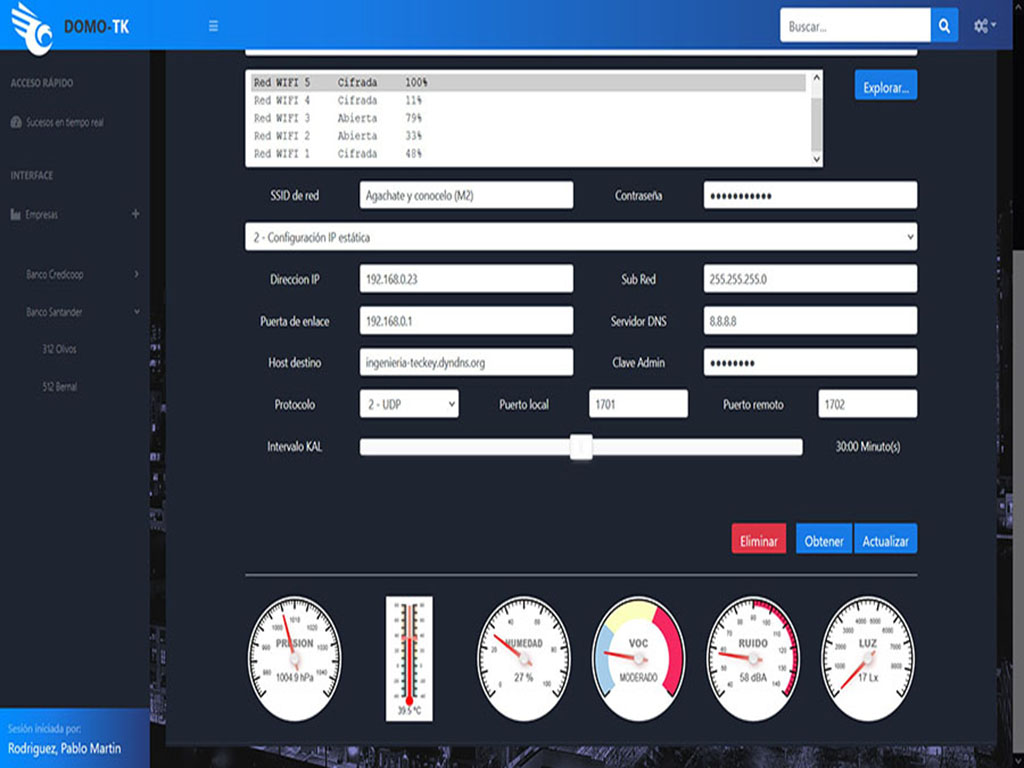
Task: Open the settings gears menu
Action: coord(985,26)
